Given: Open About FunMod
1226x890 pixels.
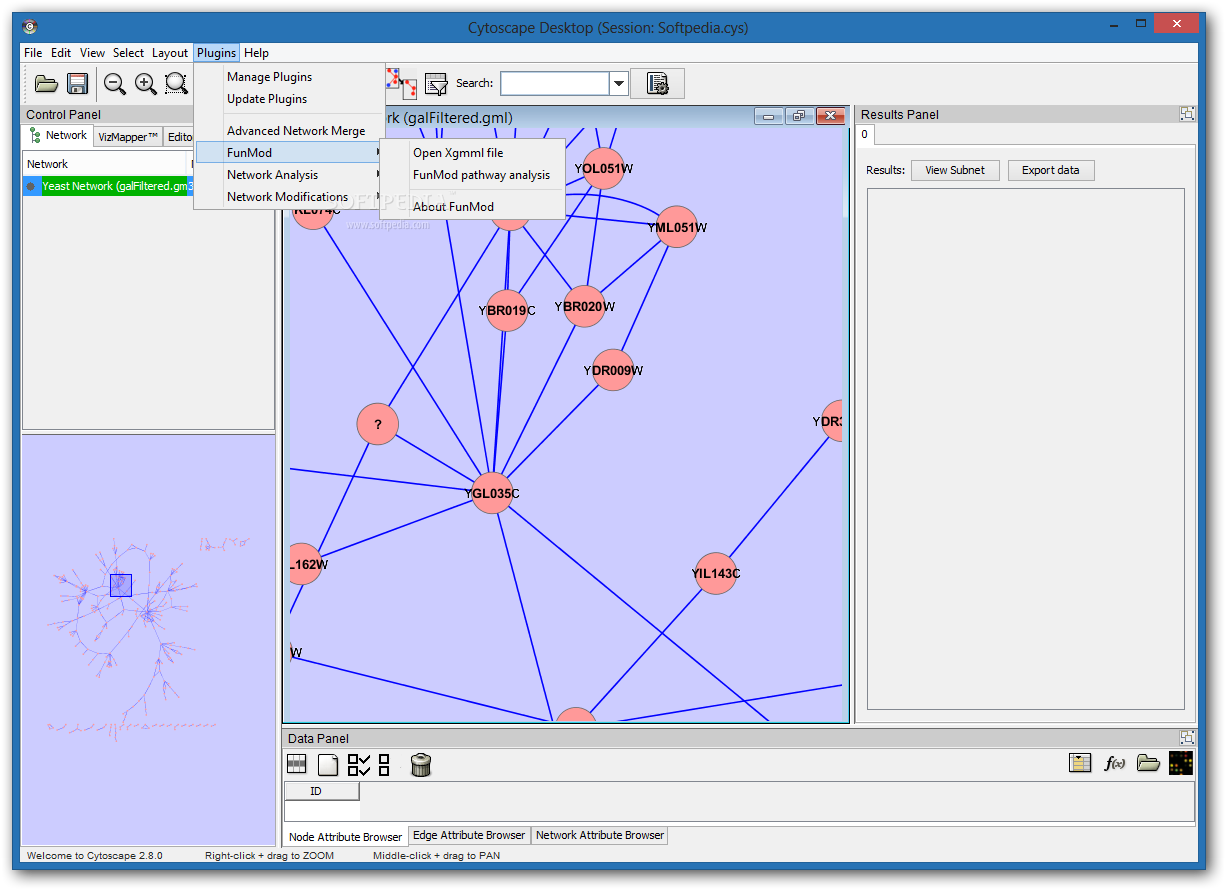Looking at the screenshot, I should [x=472, y=207].
